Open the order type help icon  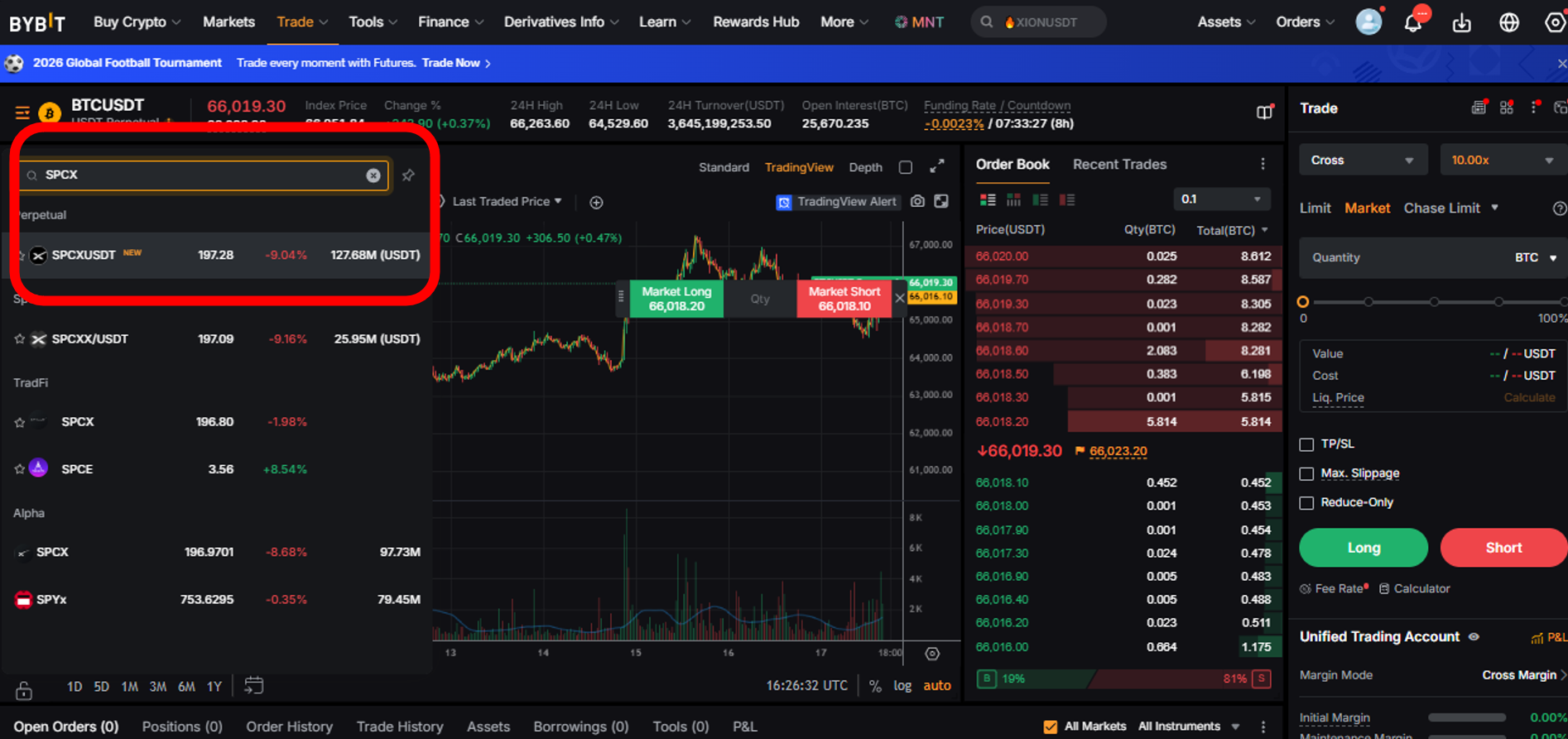1559,209
